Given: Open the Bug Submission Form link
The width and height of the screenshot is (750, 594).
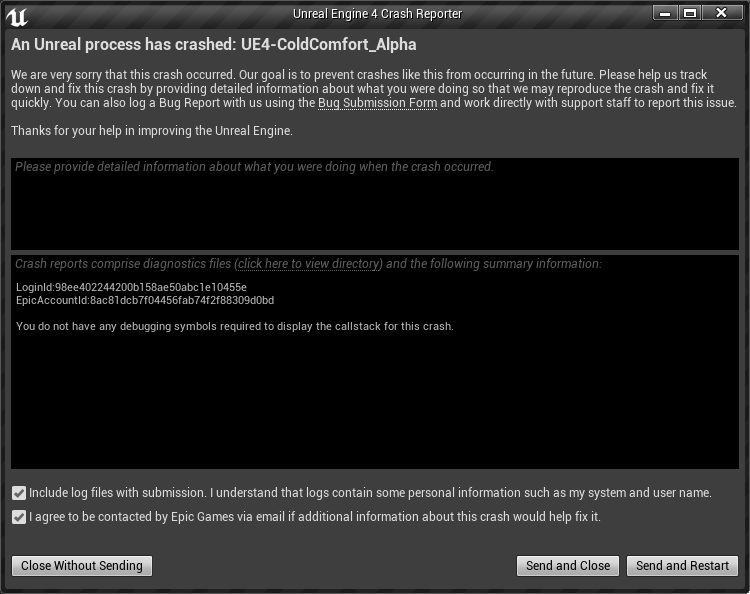Looking at the screenshot, I should tap(377, 103).
